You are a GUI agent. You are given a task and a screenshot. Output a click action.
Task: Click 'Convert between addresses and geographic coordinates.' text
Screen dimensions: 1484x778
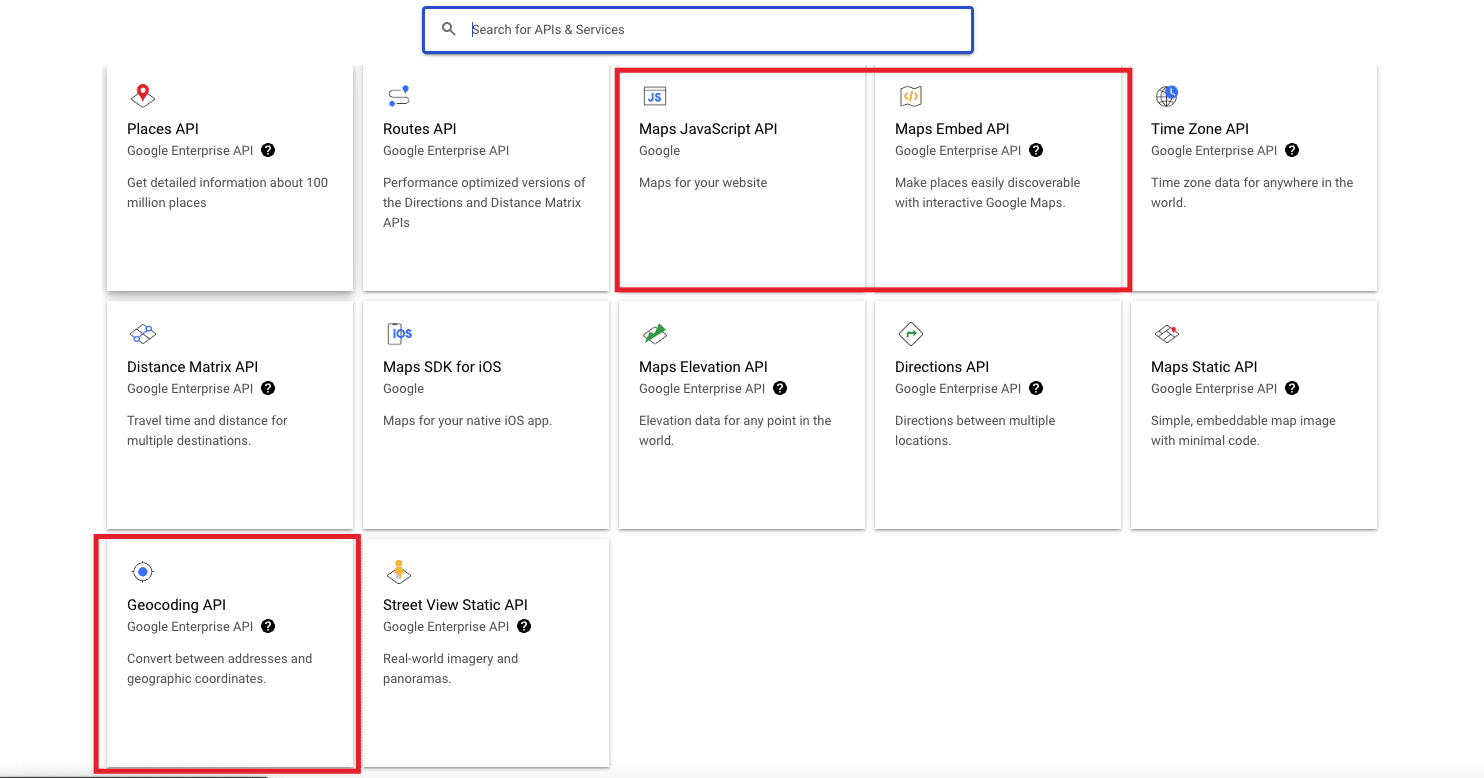(219, 668)
